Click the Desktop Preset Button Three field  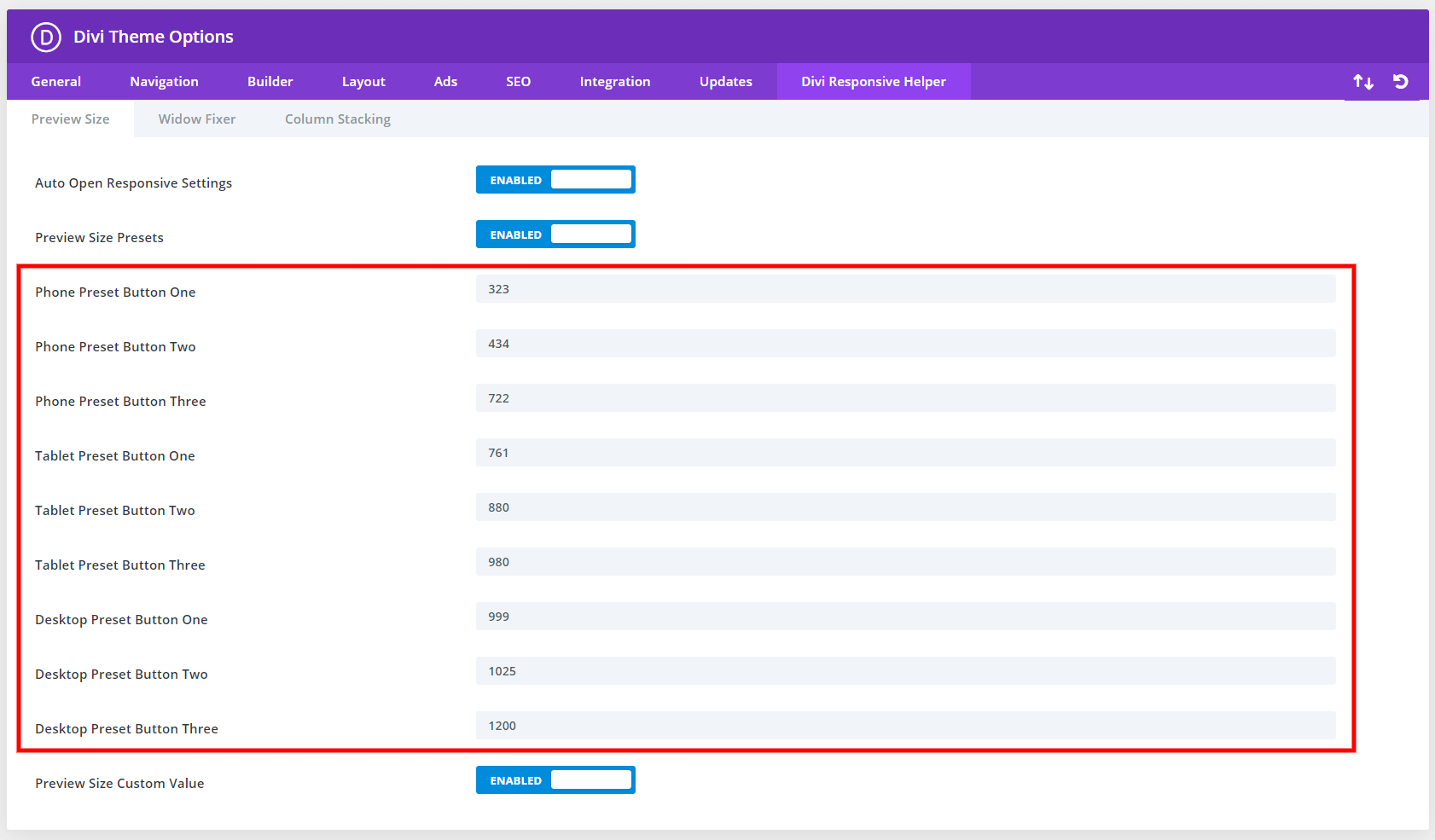pos(906,726)
